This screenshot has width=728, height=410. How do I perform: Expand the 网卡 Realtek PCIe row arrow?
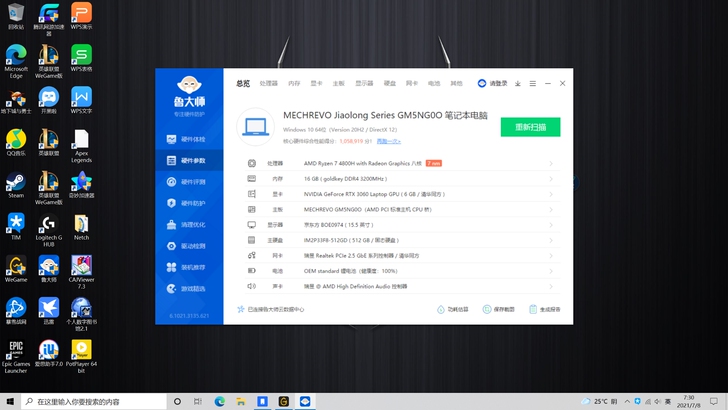click(x=551, y=255)
